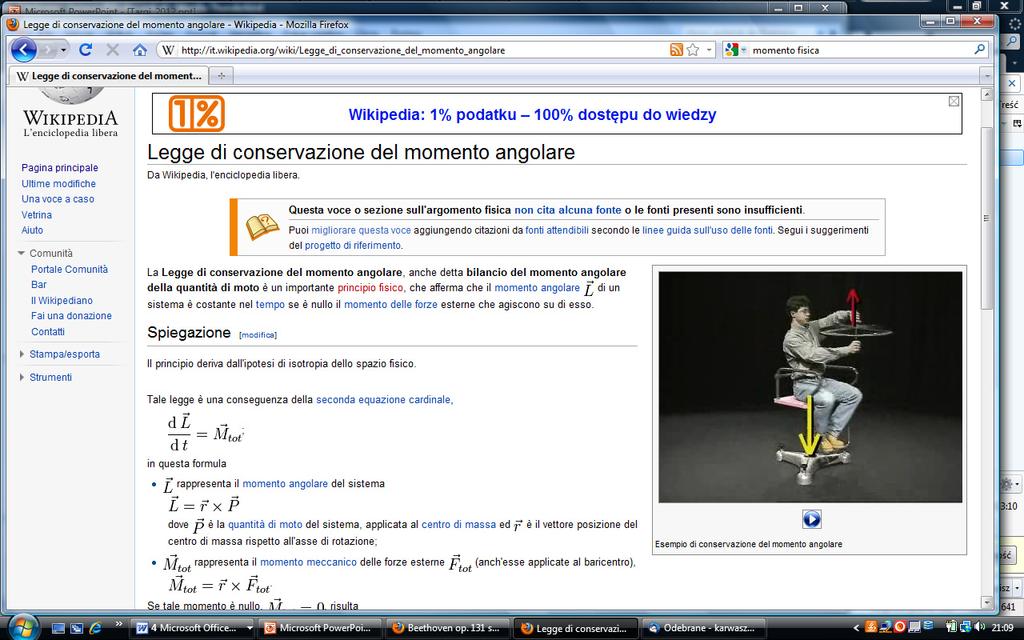Open 'Portale Comunità'

tap(69, 269)
